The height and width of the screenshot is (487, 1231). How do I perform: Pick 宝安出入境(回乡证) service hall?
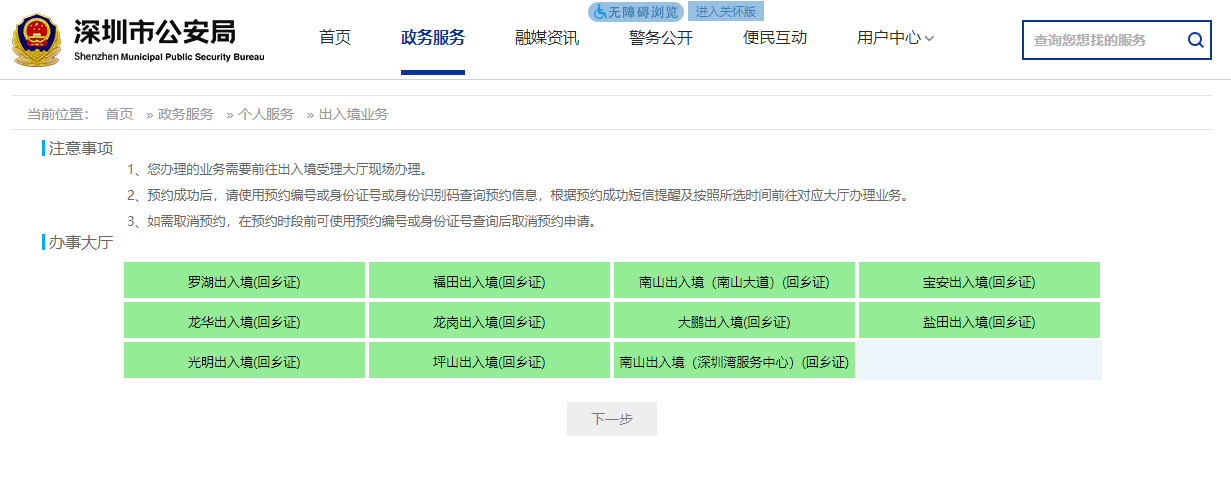tap(979, 281)
